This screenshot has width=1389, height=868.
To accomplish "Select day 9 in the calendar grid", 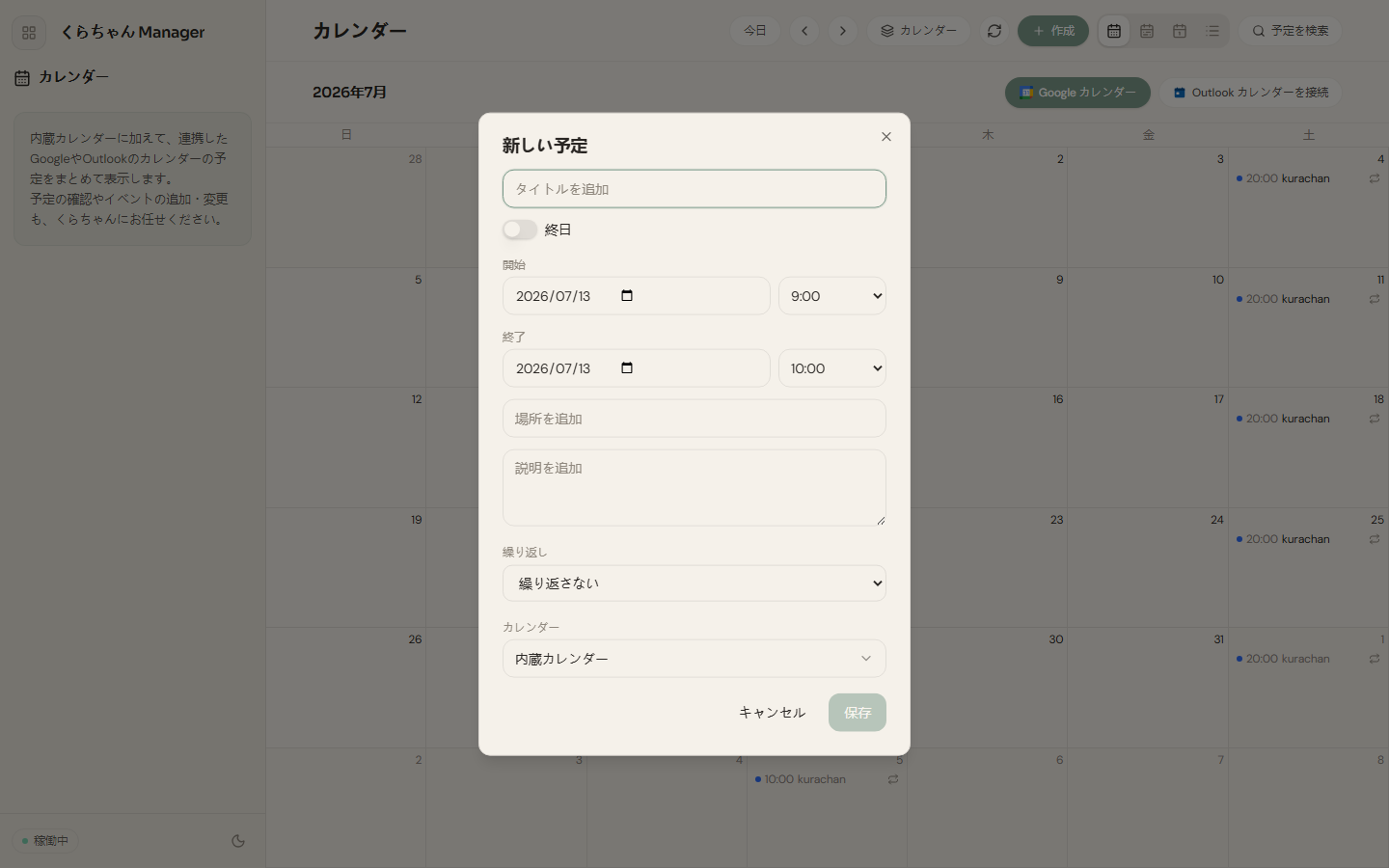I will 1059,280.
